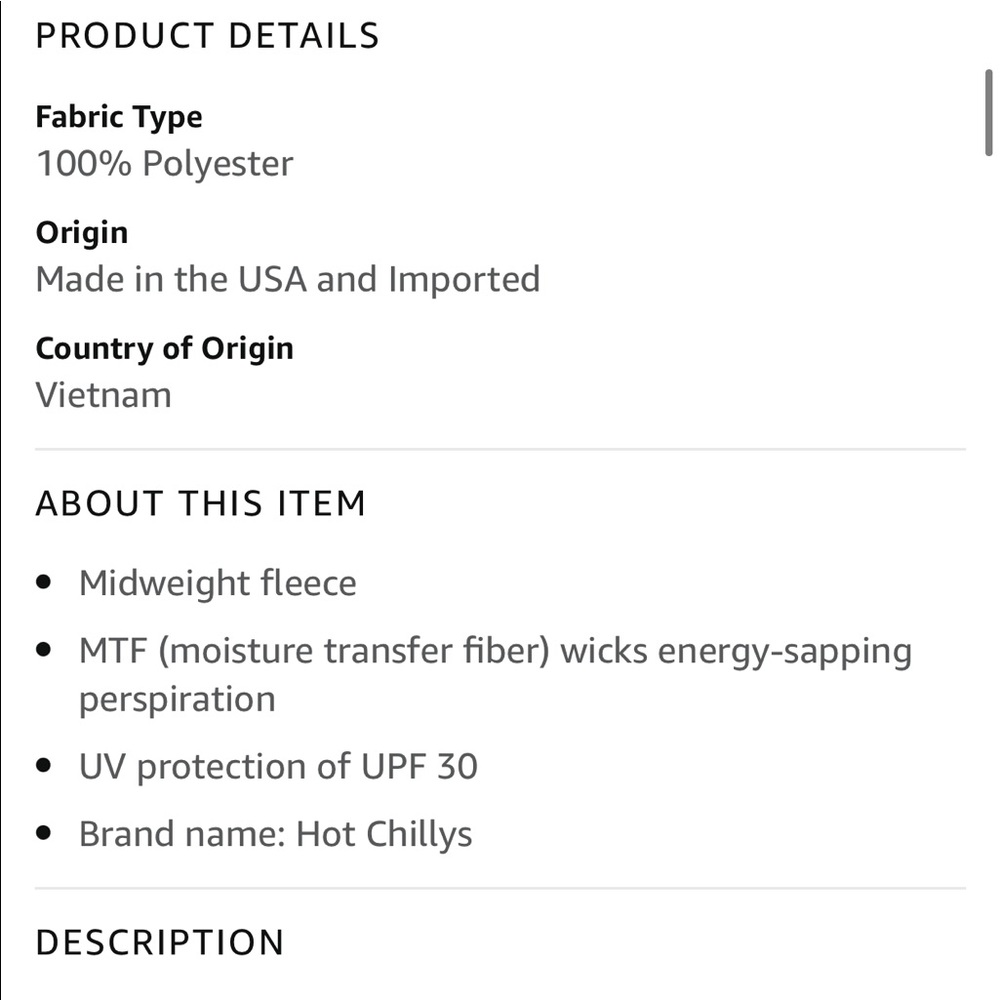Viewport: 1000px width, 1000px height.
Task: Click the vertical scrollbar thumb
Action: (989, 112)
